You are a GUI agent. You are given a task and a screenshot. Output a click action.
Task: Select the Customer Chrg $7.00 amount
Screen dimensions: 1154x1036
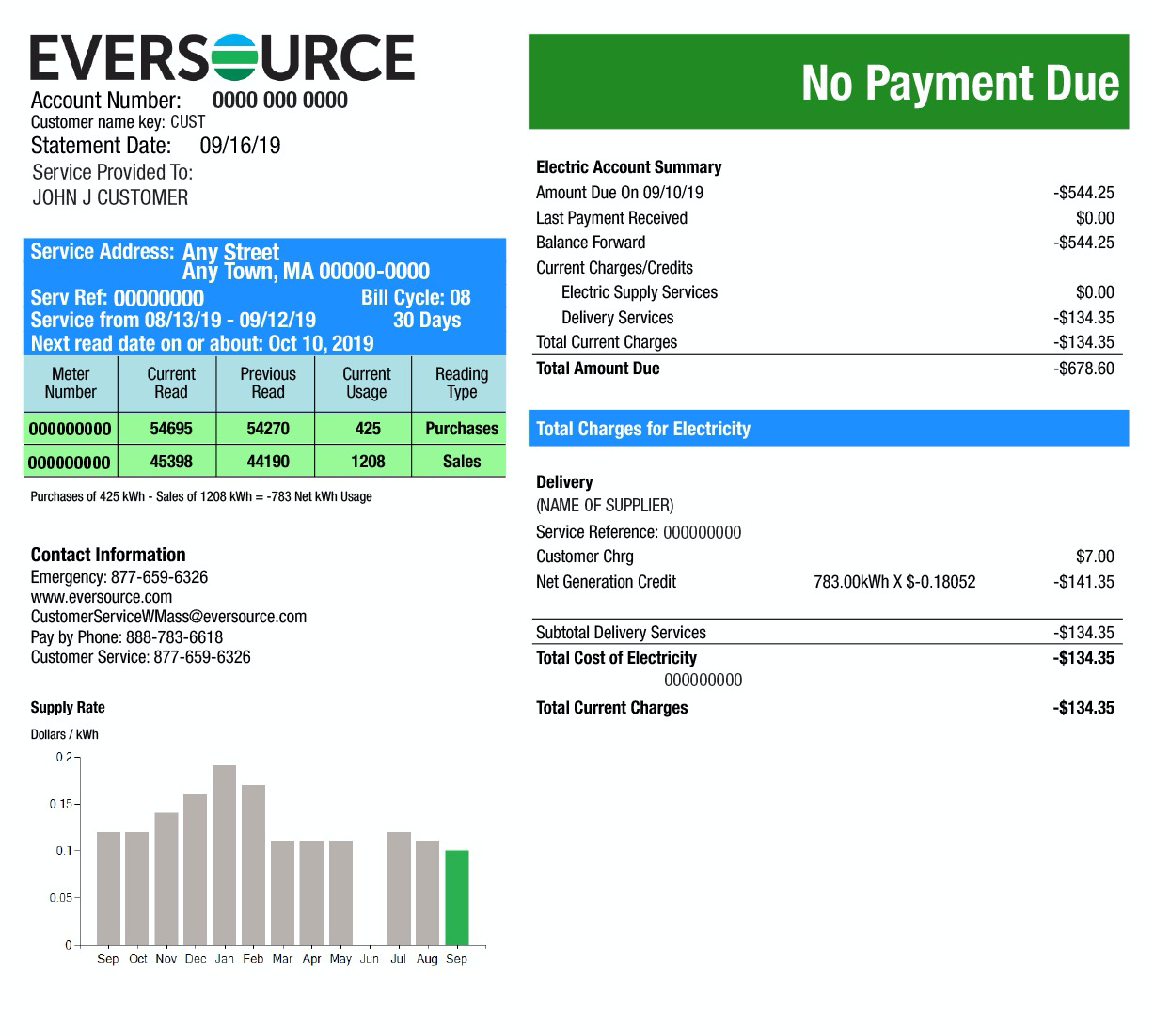pyautogui.click(x=1095, y=557)
